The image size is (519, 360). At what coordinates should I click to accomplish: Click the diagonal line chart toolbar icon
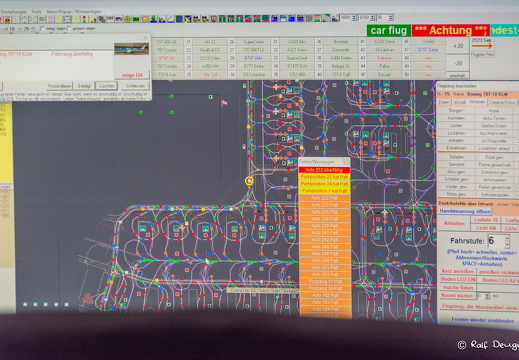click(x=170, y=19)
